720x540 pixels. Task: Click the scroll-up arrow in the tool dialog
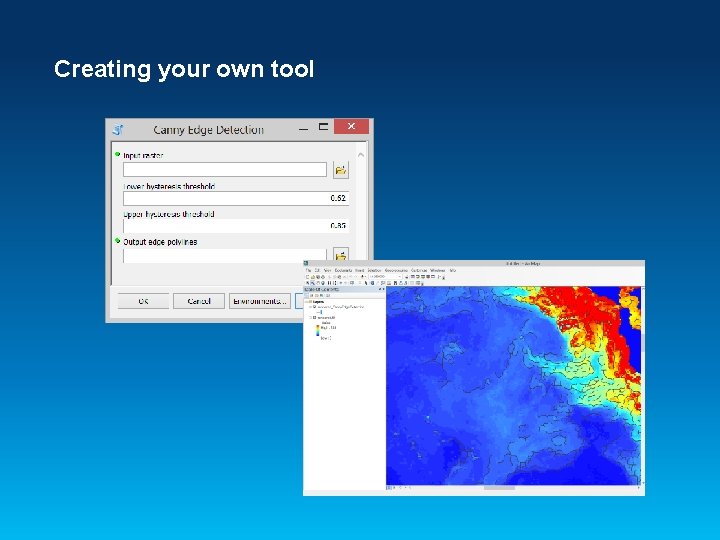(x=361, y=155)
